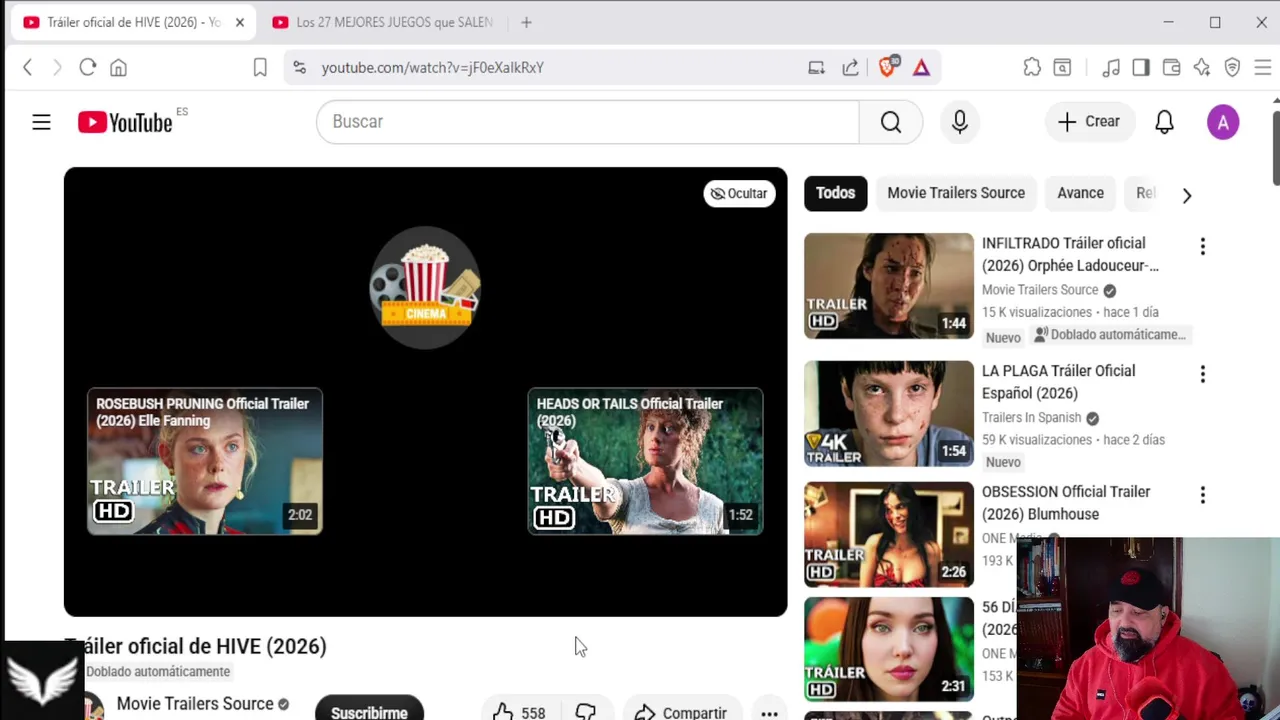1280x720 pixels.
Task: Open the YouTube hamburger guide menu
Action: pyautogui.click(x=41, y=122)
